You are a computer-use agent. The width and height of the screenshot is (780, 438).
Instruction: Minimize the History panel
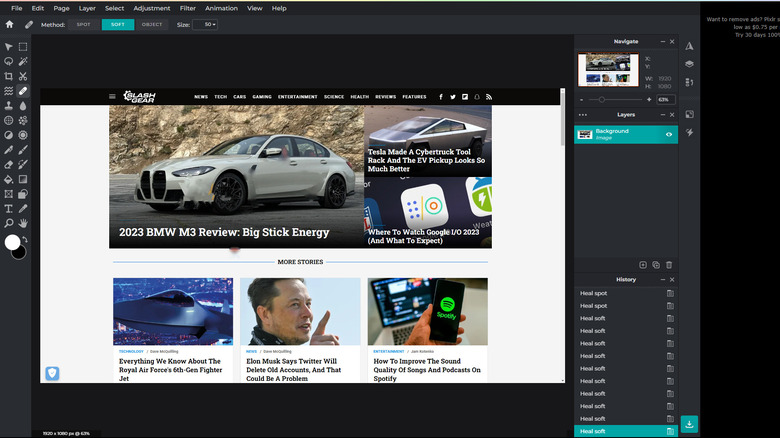(x=662, y=280)
